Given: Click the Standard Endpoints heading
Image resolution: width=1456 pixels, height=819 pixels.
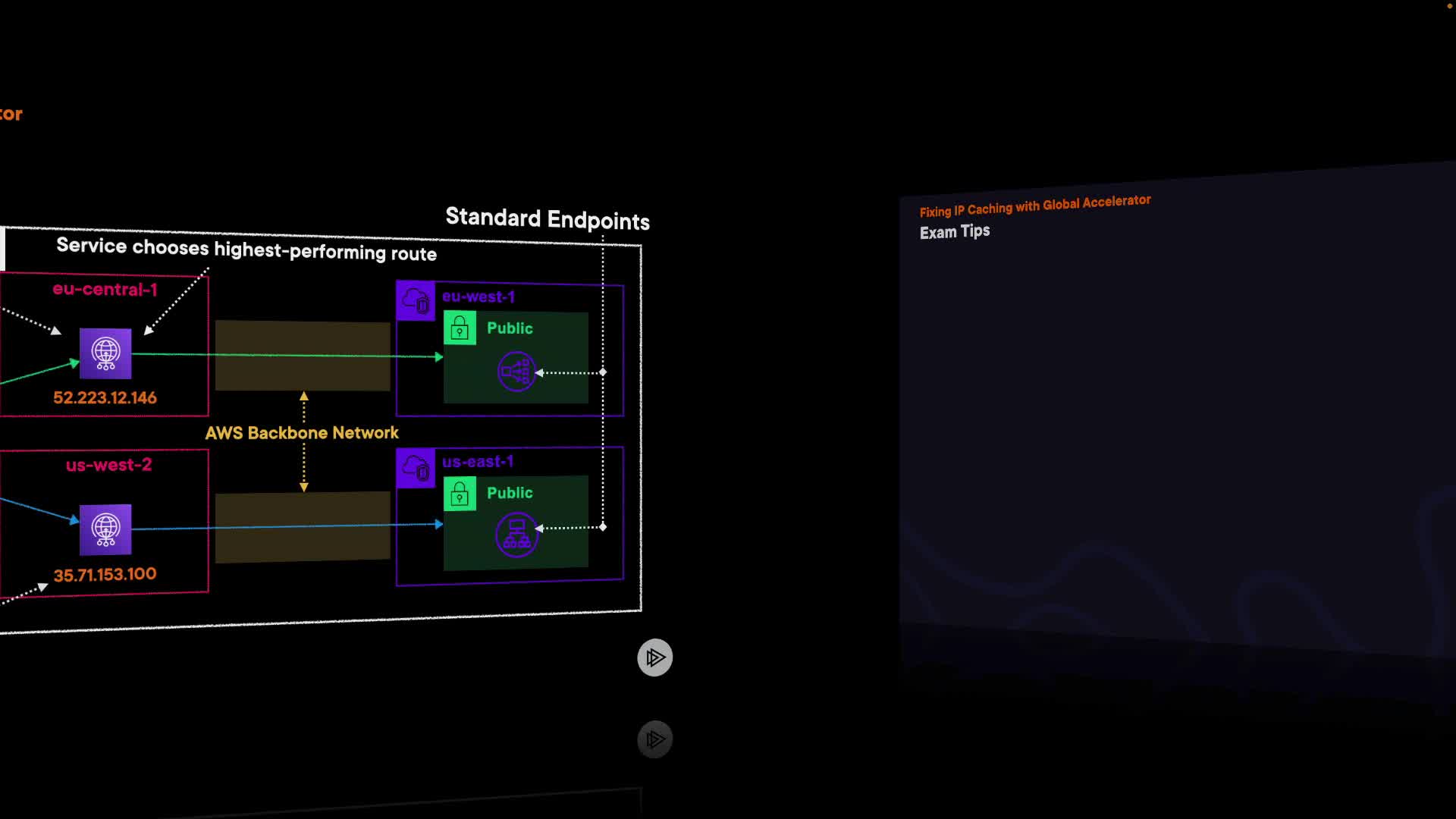Looking at the screenshot, I should (x=548, y=219).
